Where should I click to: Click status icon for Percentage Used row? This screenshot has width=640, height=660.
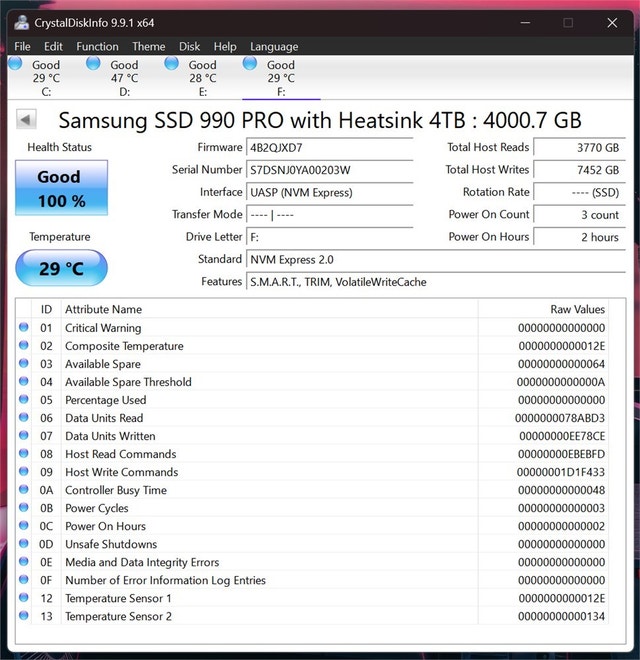click(x=24, y=399)
